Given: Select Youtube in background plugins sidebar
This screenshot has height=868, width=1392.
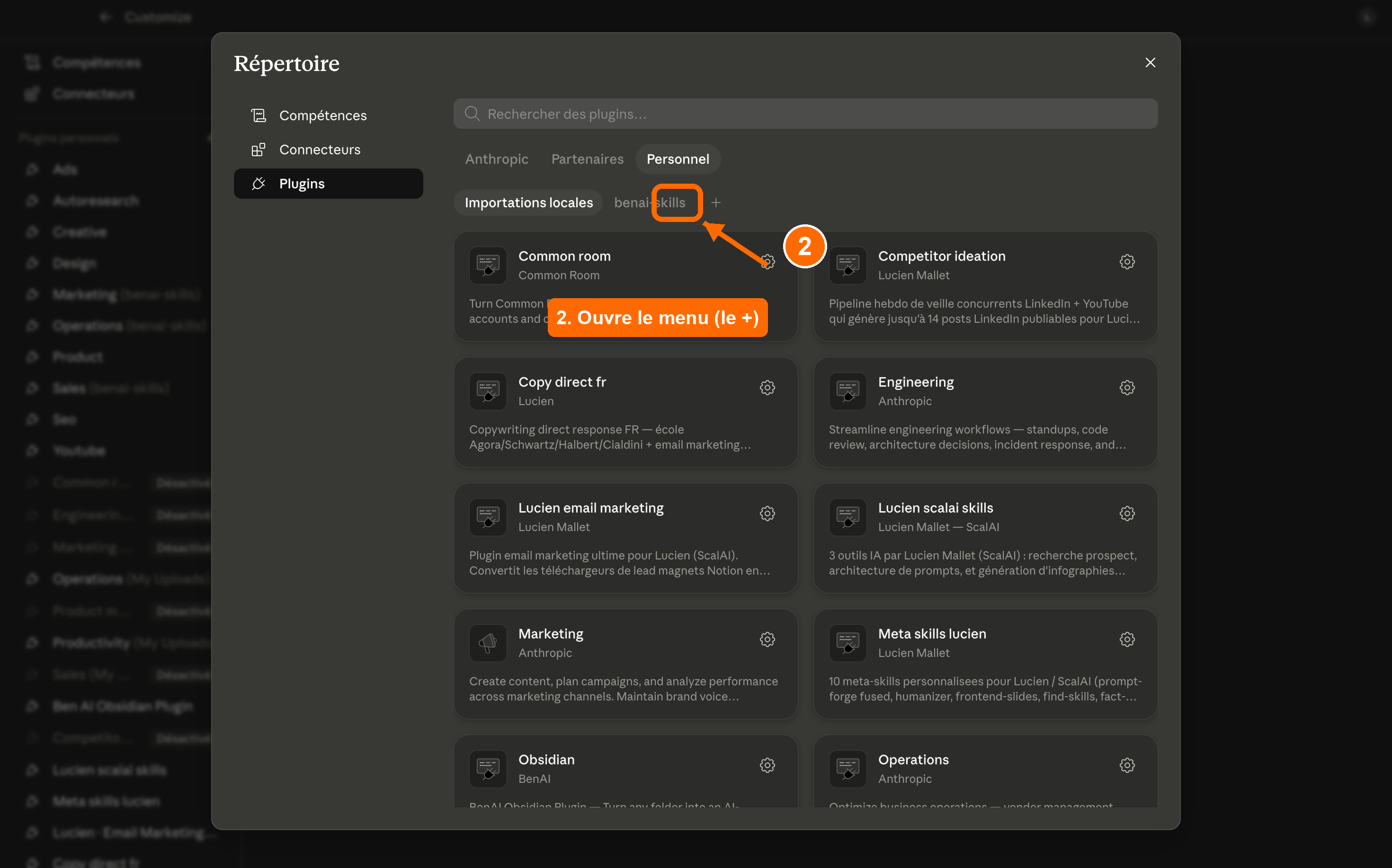Looking at the screenshot, I should 79,451.
